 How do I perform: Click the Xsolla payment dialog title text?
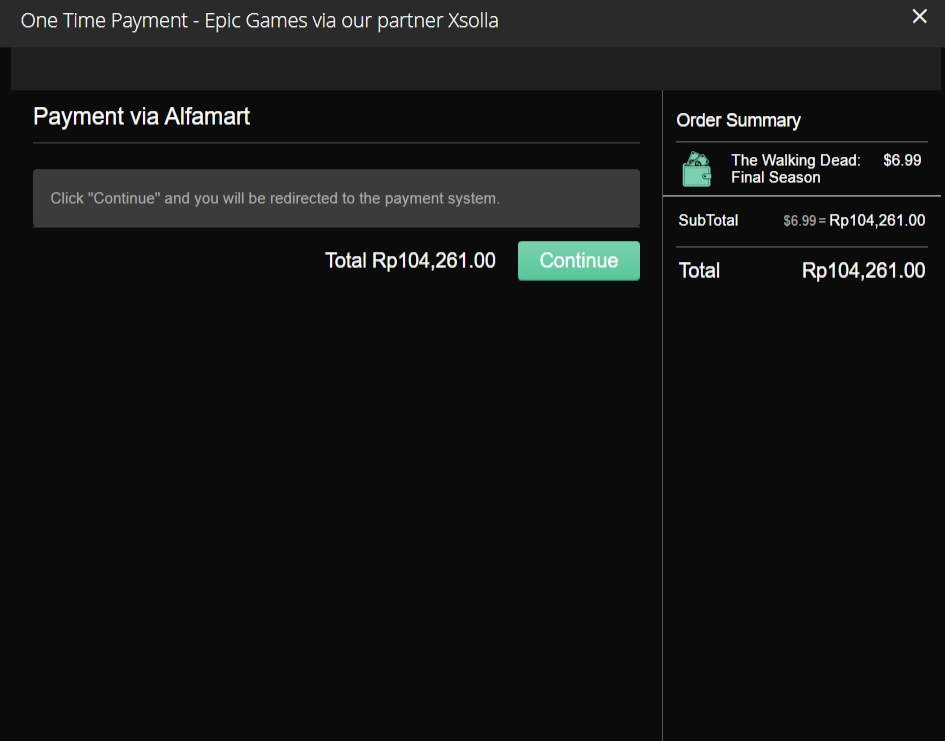click(259, 20)
